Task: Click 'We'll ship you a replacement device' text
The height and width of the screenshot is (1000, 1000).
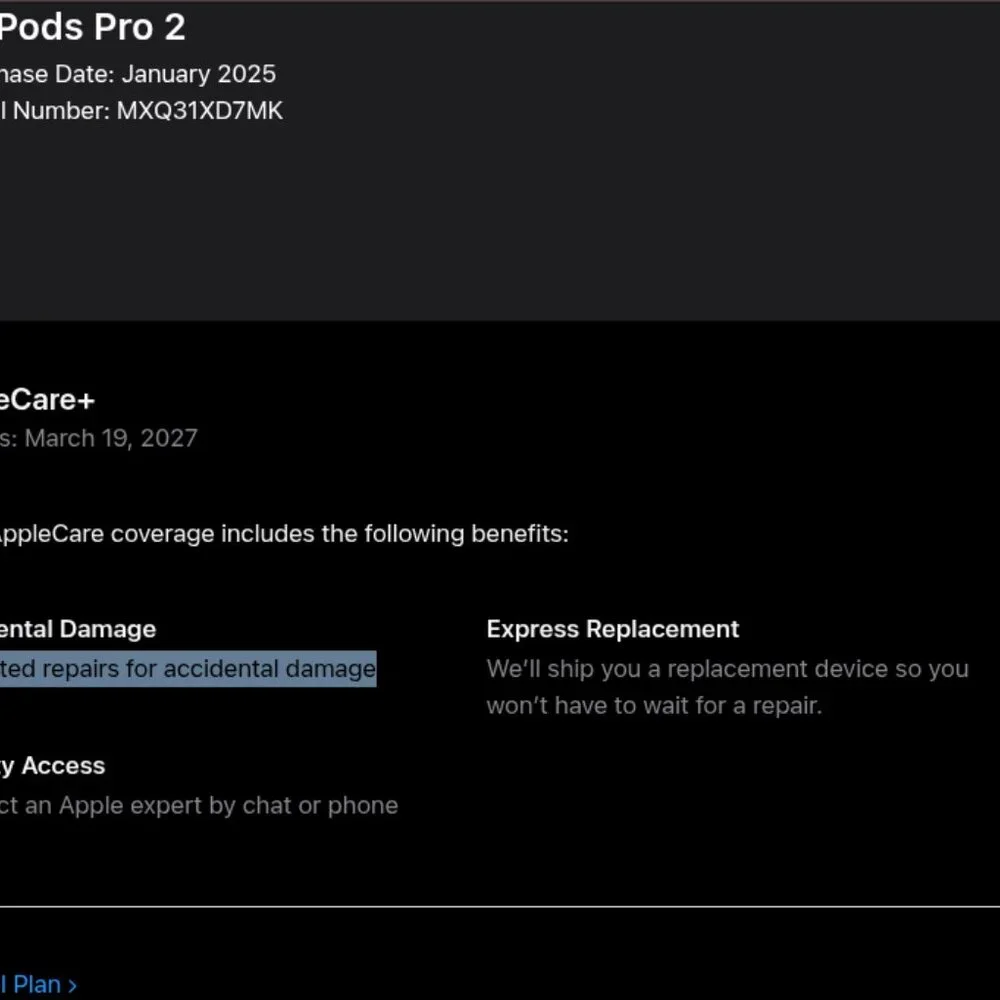Action: (688, 669)
